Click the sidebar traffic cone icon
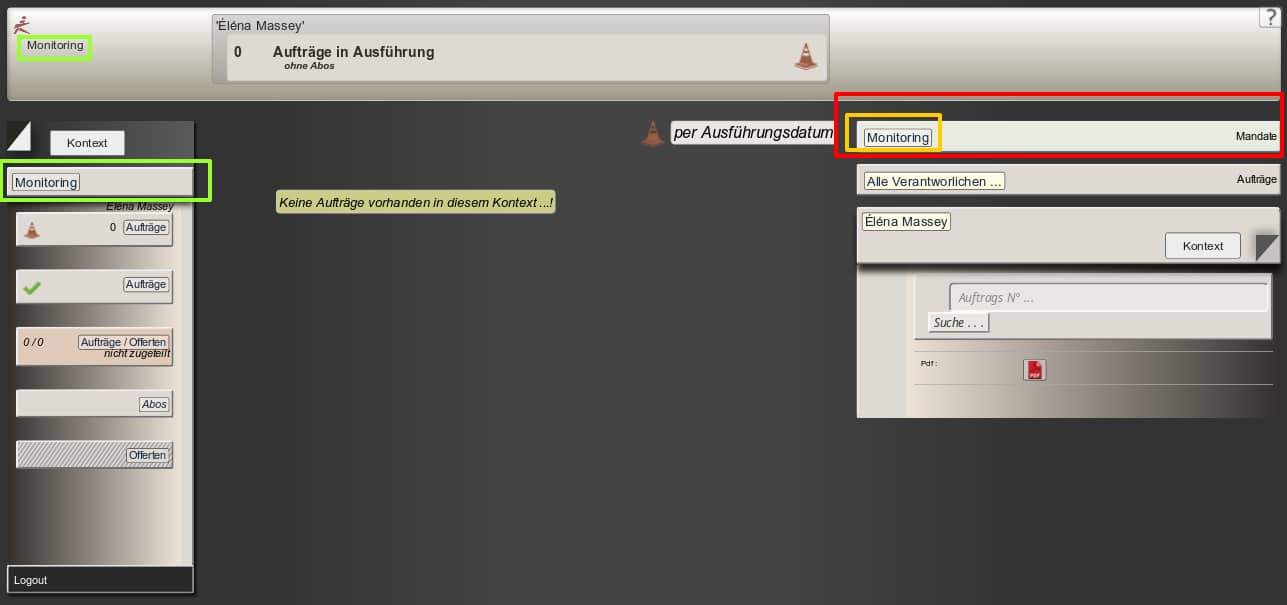1287x605 pixels. click(32, 229)
